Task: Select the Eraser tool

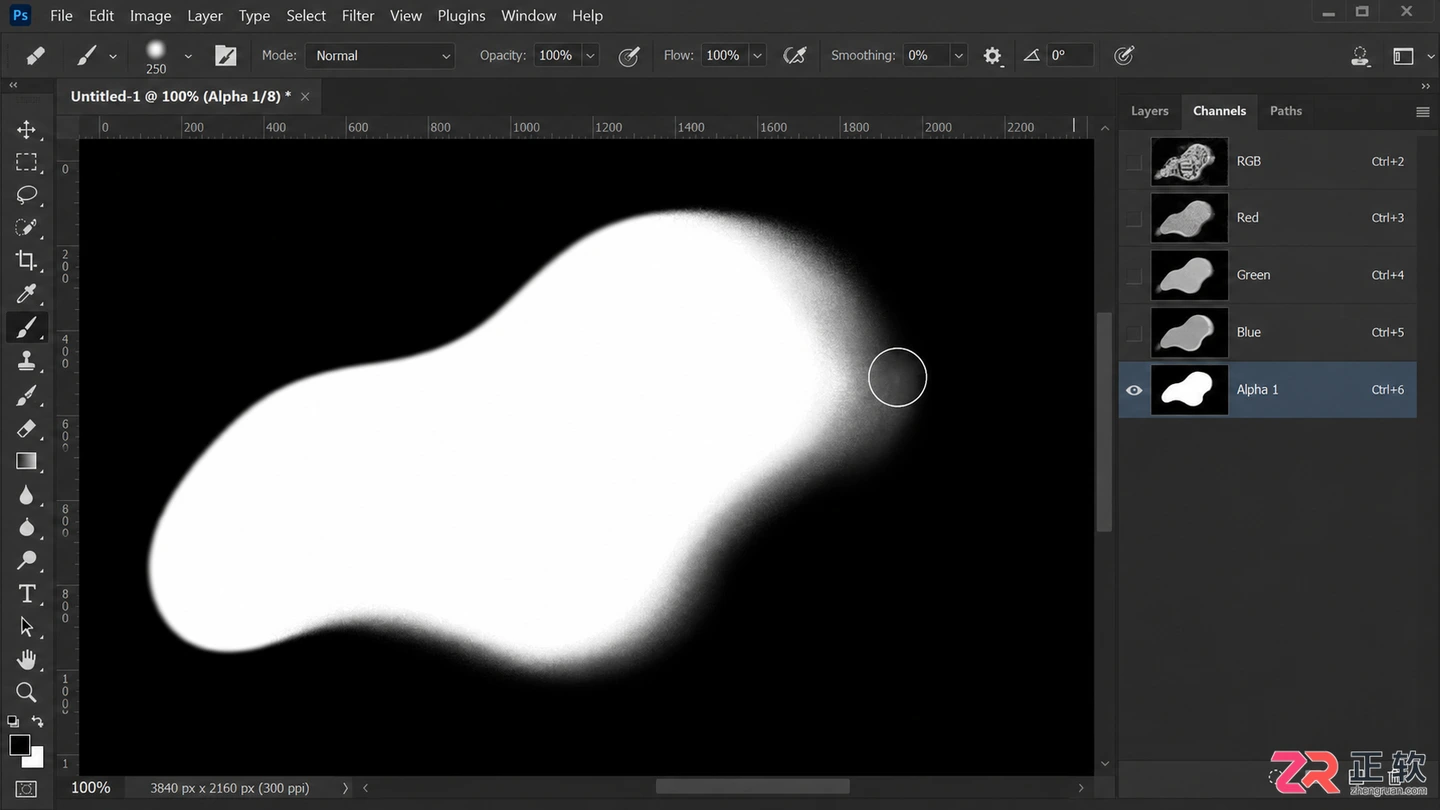Action: pyautogui.click(x=27, y=428)
